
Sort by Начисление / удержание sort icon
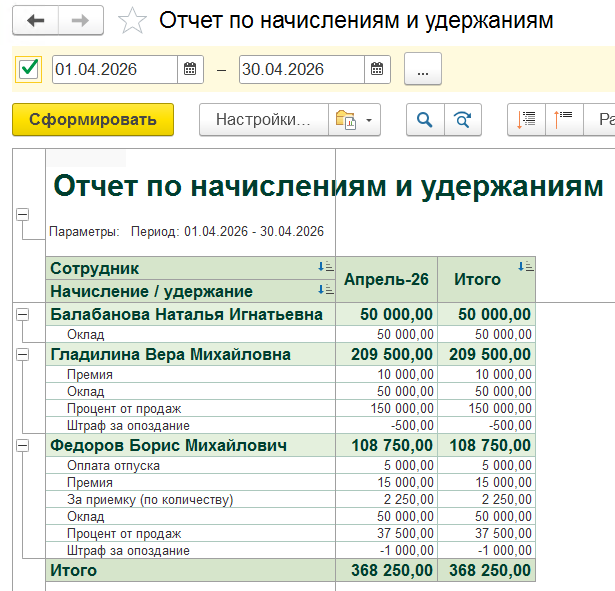pos(326,290)
